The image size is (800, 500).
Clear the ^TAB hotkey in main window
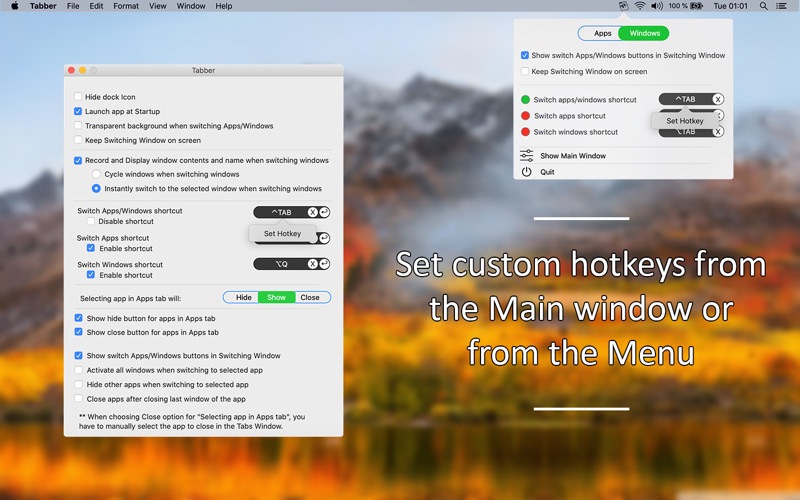point(312,212)
